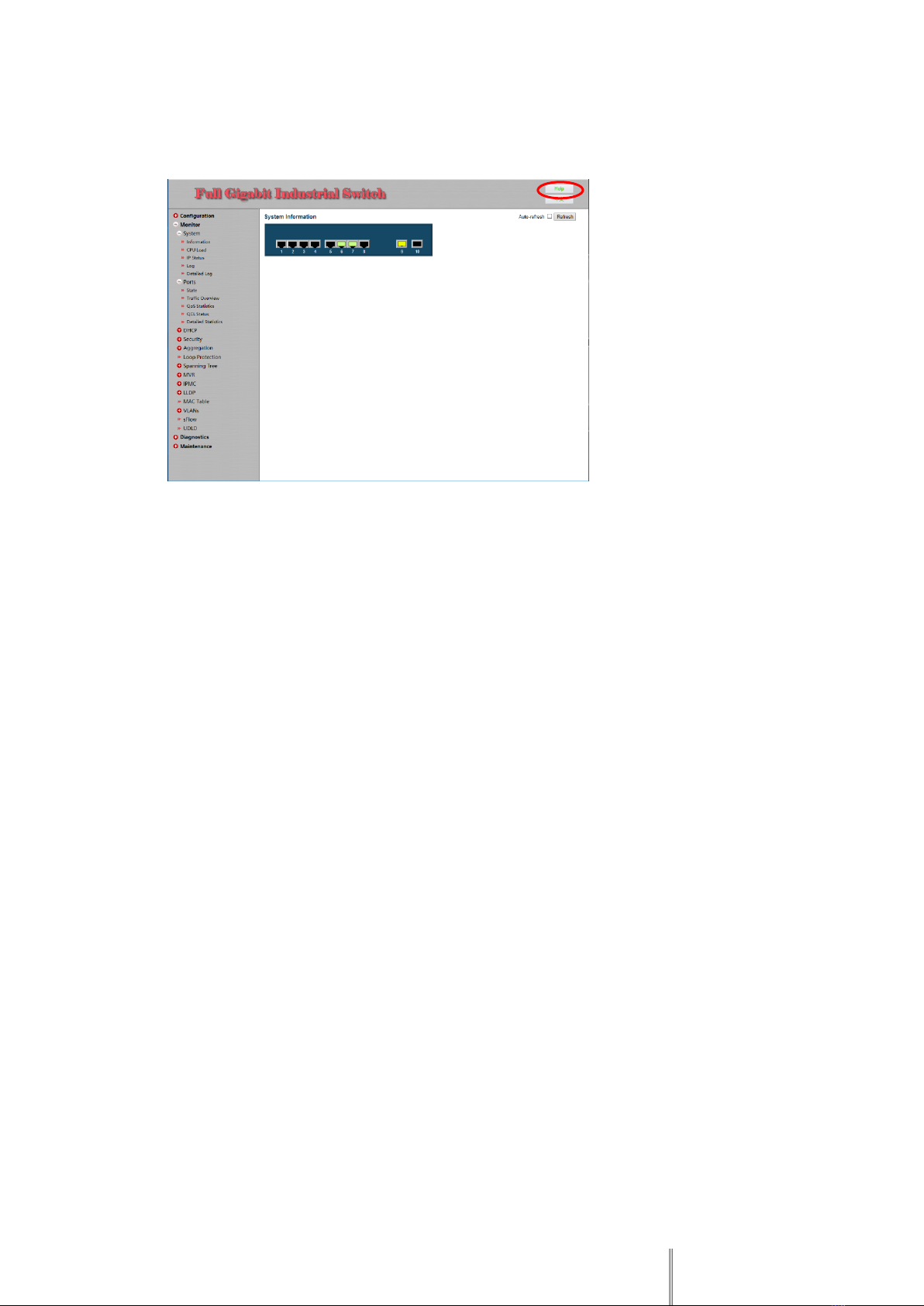Image resolution: width=924 pixels, height=1306 pixels.
Task: Enable the Auto-refresh checkbox
Action: point(550,217)
